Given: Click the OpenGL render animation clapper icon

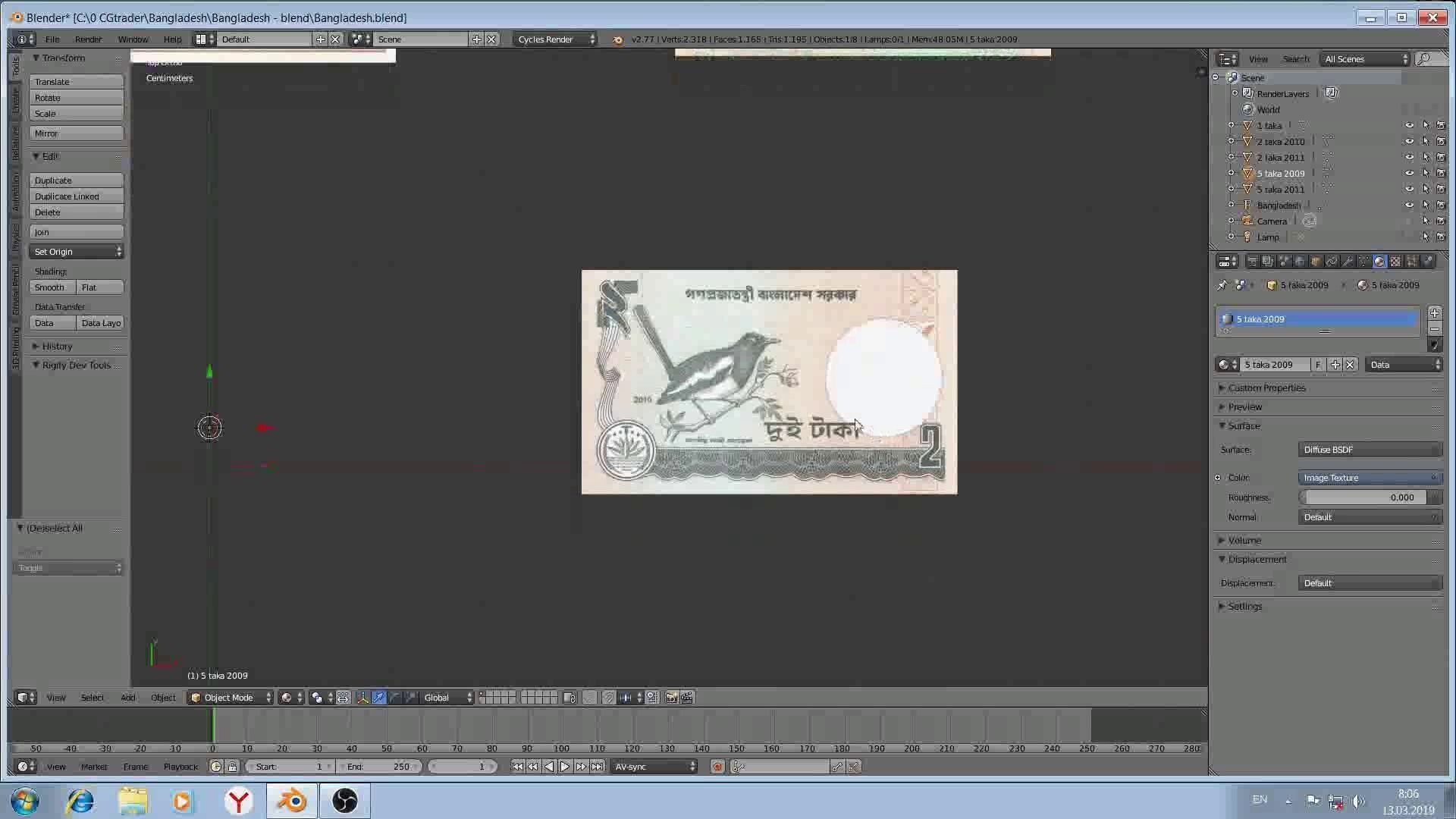Looking at the screenshot, I should (x=687, y=698).
